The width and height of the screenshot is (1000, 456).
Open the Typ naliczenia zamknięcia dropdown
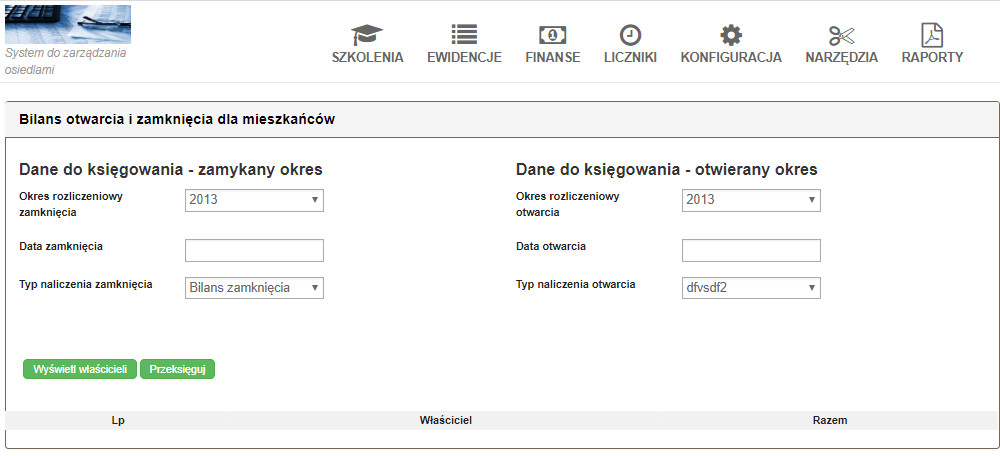pyautogui.click(x=254, y=288)
